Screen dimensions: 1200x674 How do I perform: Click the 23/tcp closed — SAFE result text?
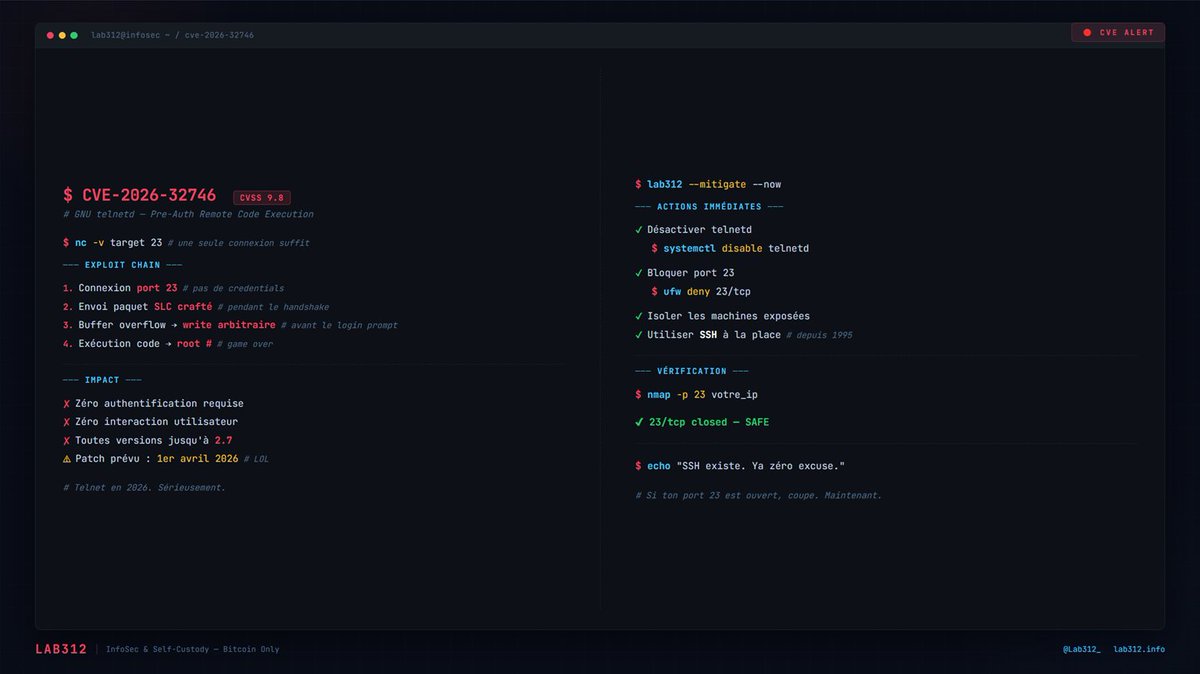pyautogui.click(x=709, y=422)
